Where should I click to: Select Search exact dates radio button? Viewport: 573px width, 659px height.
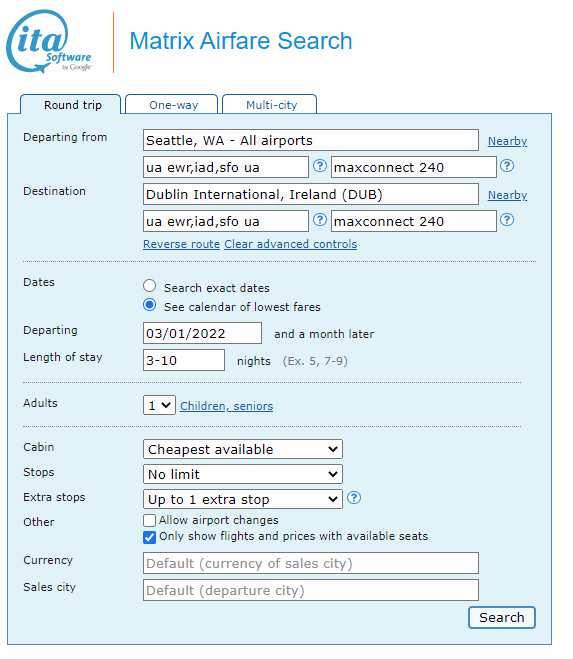pos(149,286)
